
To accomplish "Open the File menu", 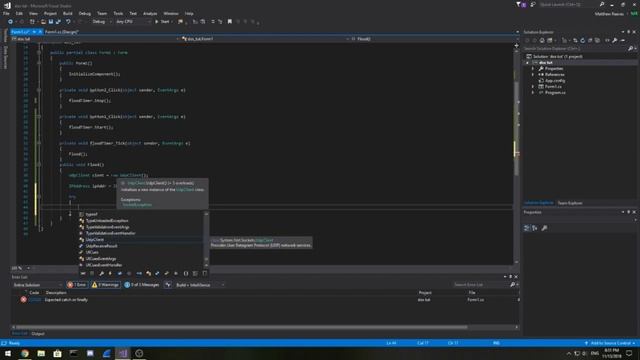I will pyautogui.click(x=6, y=13).
